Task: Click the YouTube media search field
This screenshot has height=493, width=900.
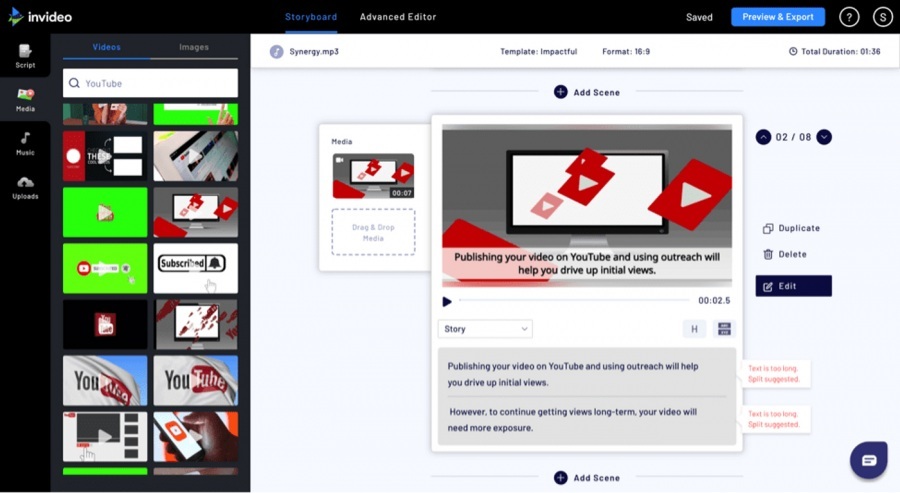Action: 150,83
